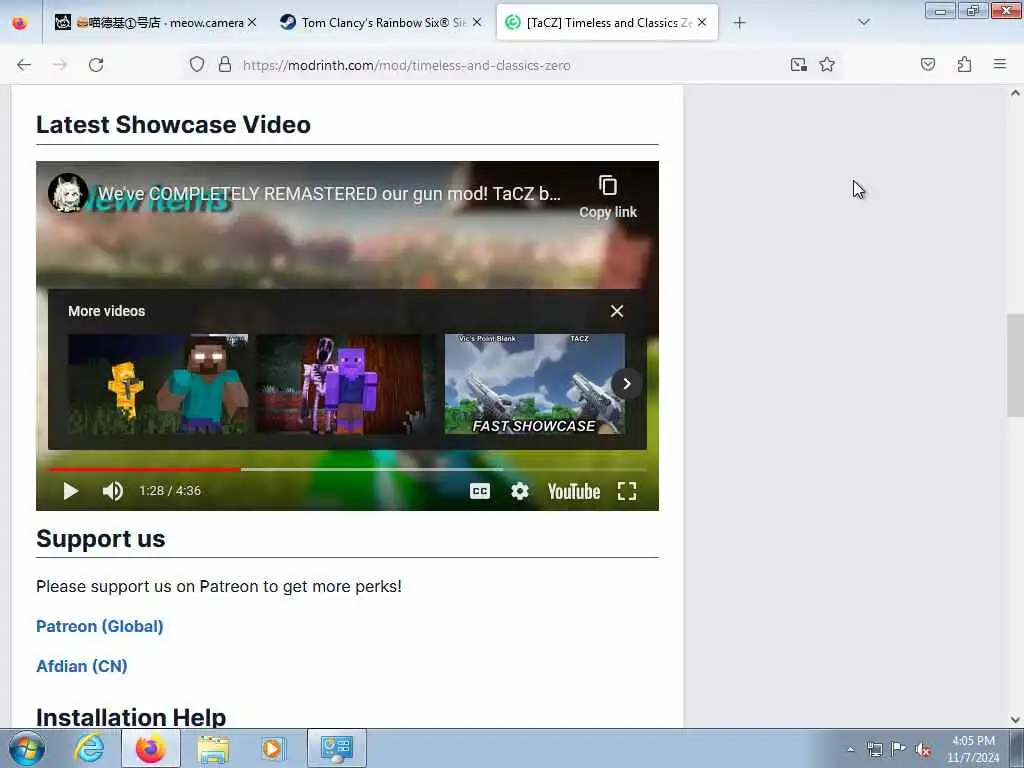Click the scrollbar up arrow
This screenshot has width=1024, height=768.
[x=1015, y=93]
